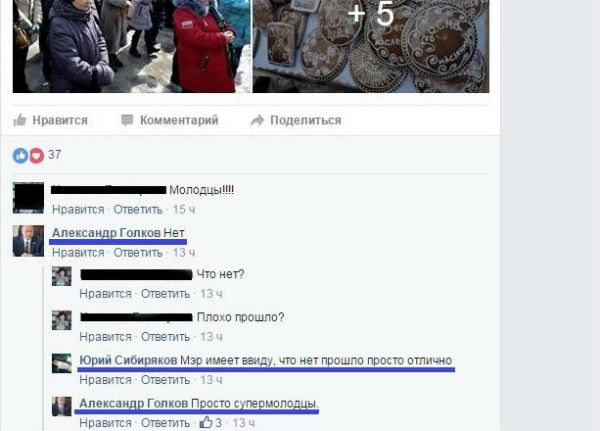Screen dimensions: 600x431
Task: Open avatar next to Александр Голков Нет
Action: point(28,241)
